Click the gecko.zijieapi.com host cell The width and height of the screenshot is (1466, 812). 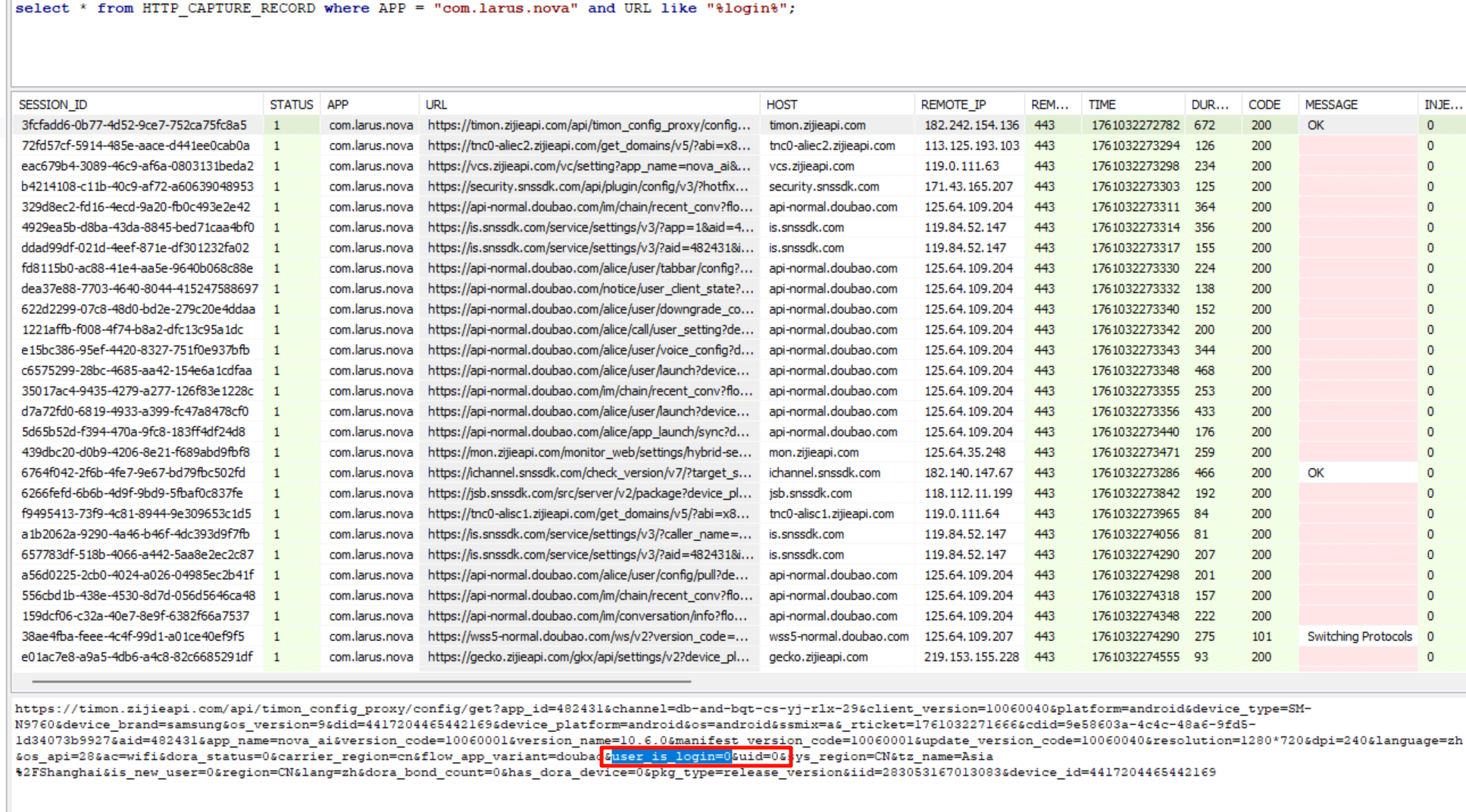pyautogui.click(x=818, y=657)
